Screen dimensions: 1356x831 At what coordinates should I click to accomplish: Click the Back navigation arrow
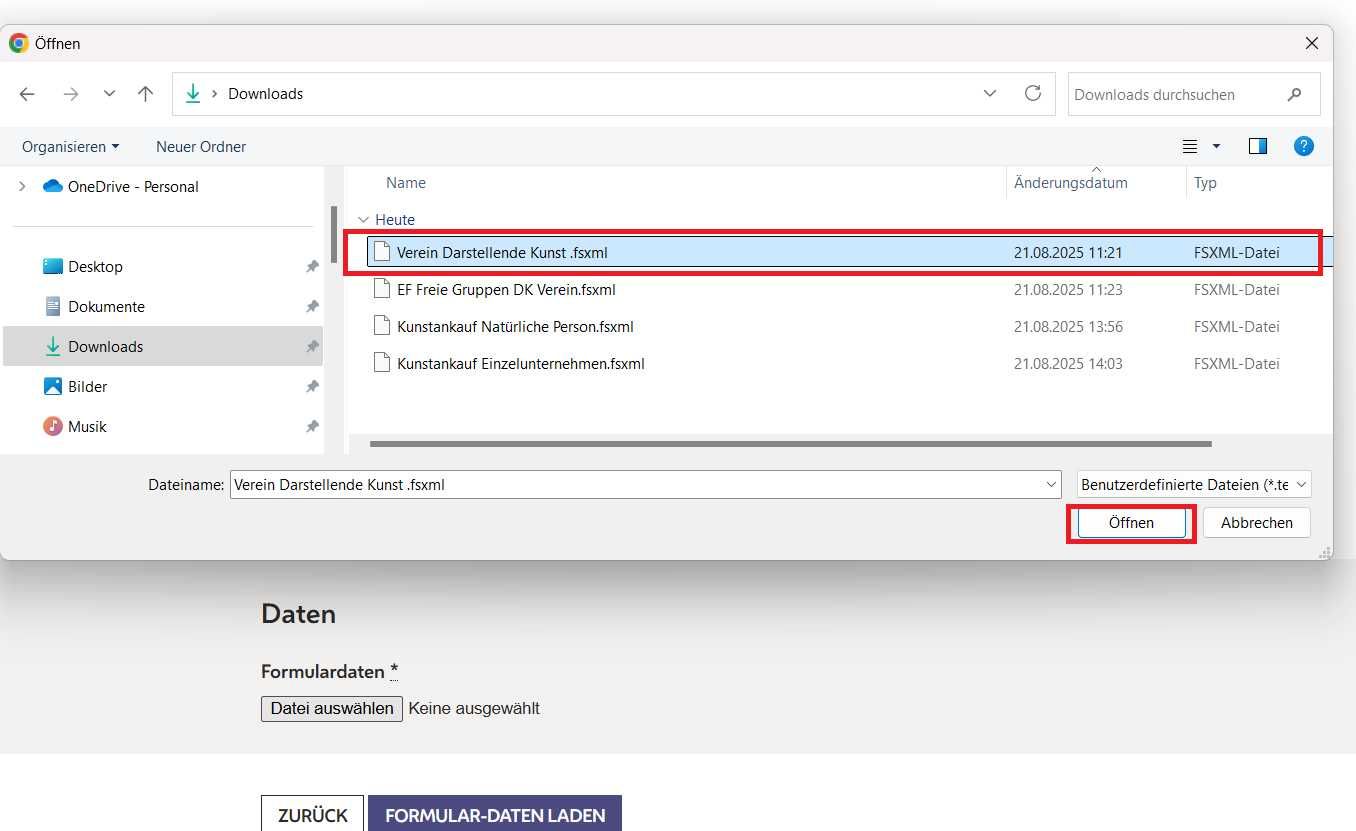(x=27, y=94)
